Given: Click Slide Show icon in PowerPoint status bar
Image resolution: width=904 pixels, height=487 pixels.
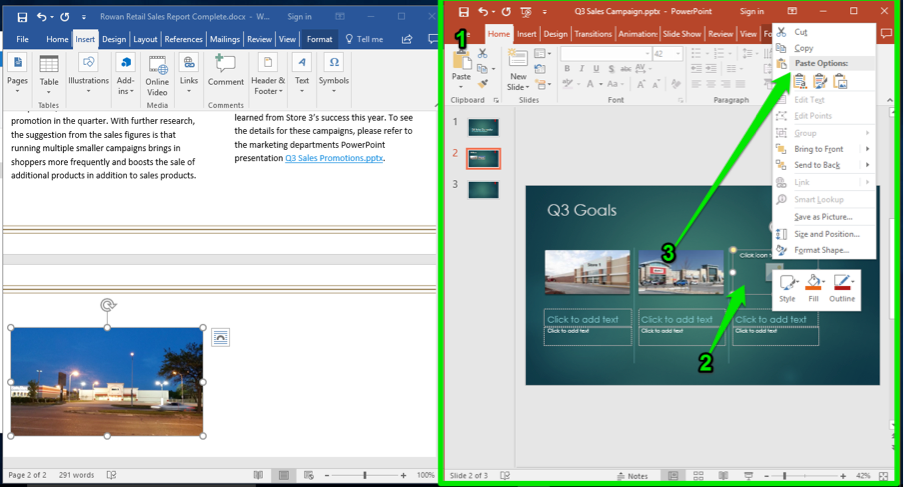Looking at the screenshot, I should [x=748, y=476].
